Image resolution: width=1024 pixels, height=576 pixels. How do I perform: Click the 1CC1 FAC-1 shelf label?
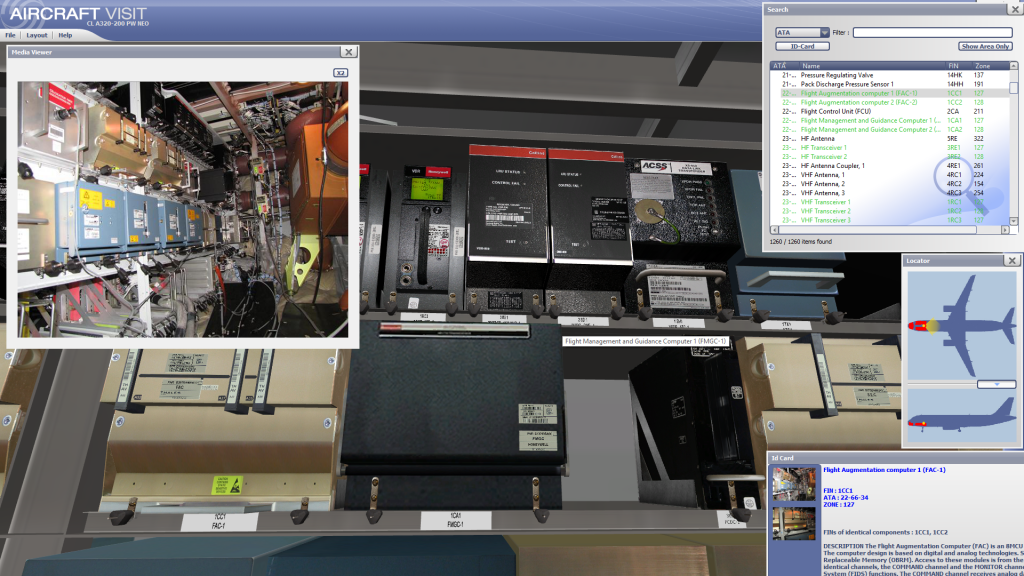tap(219, 521)
